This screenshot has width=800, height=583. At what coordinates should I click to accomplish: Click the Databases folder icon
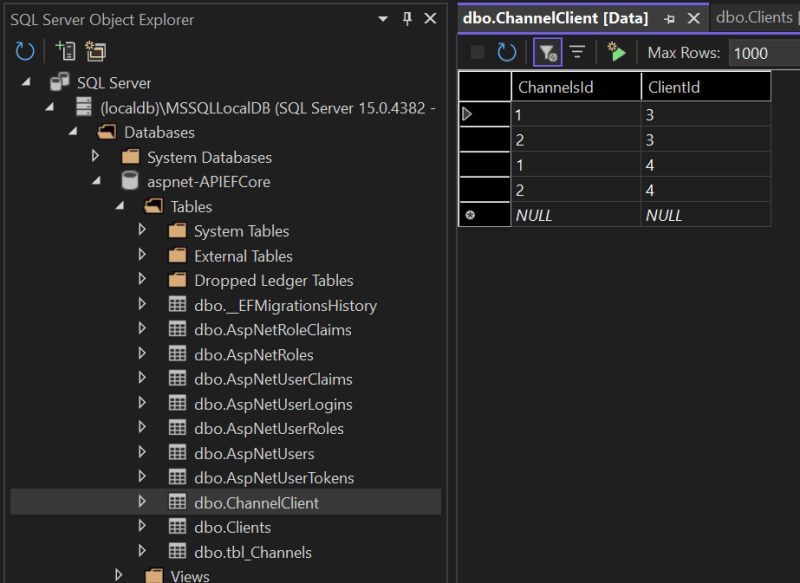(107, 132)
